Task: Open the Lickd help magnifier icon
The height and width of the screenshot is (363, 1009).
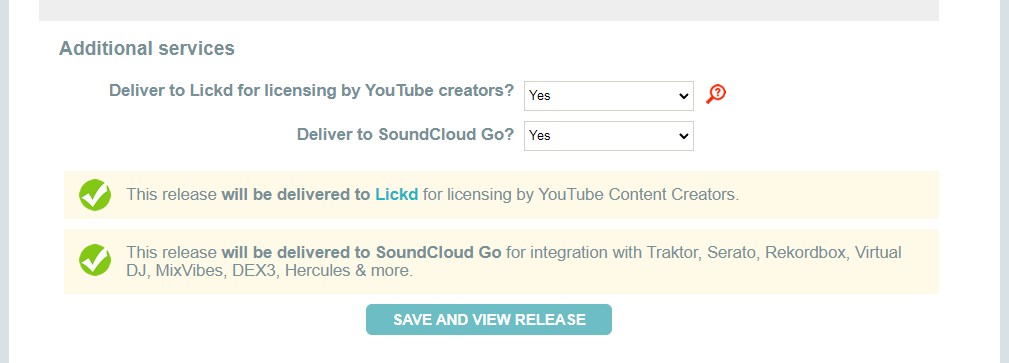Action: pos(716,95)
